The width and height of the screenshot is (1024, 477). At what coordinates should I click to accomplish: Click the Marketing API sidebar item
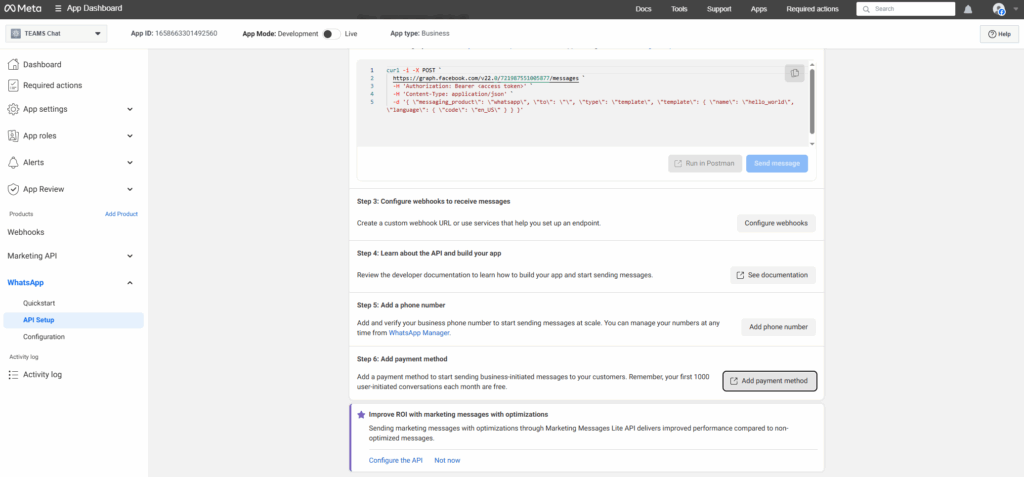click(32, 256)
